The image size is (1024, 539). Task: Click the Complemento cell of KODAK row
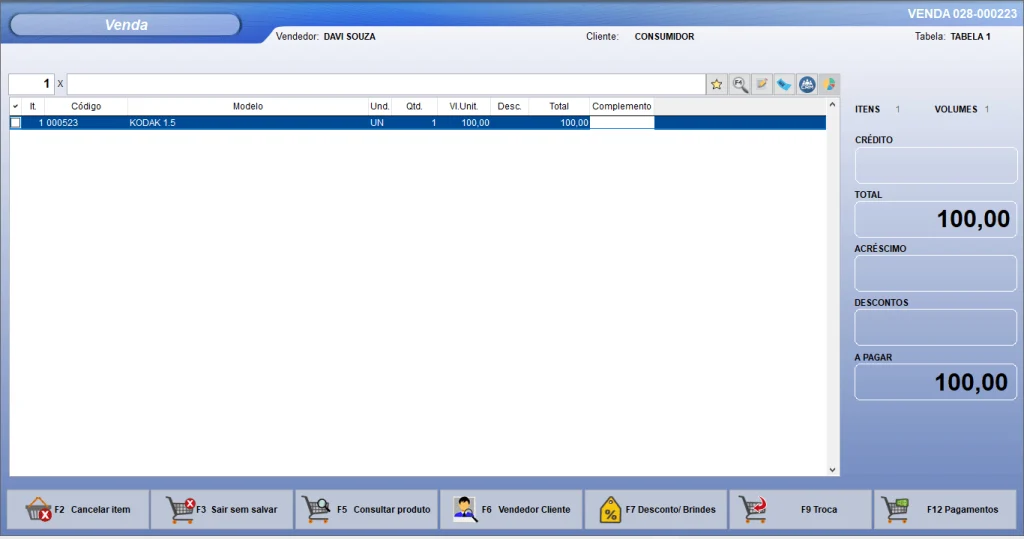pyautogui.click(x=621, y=123)
